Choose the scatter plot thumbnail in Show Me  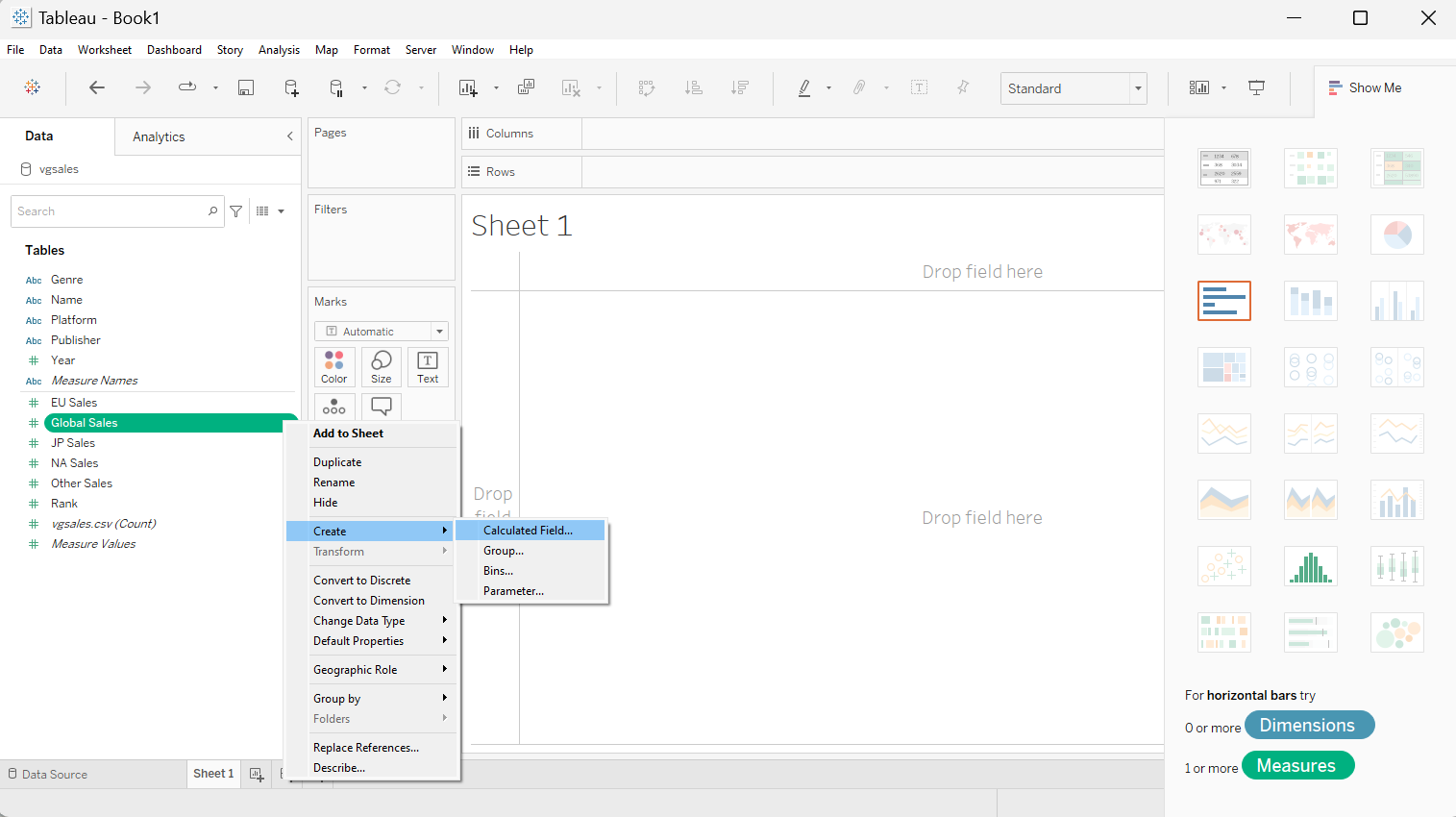click(x=1224, y=566)
